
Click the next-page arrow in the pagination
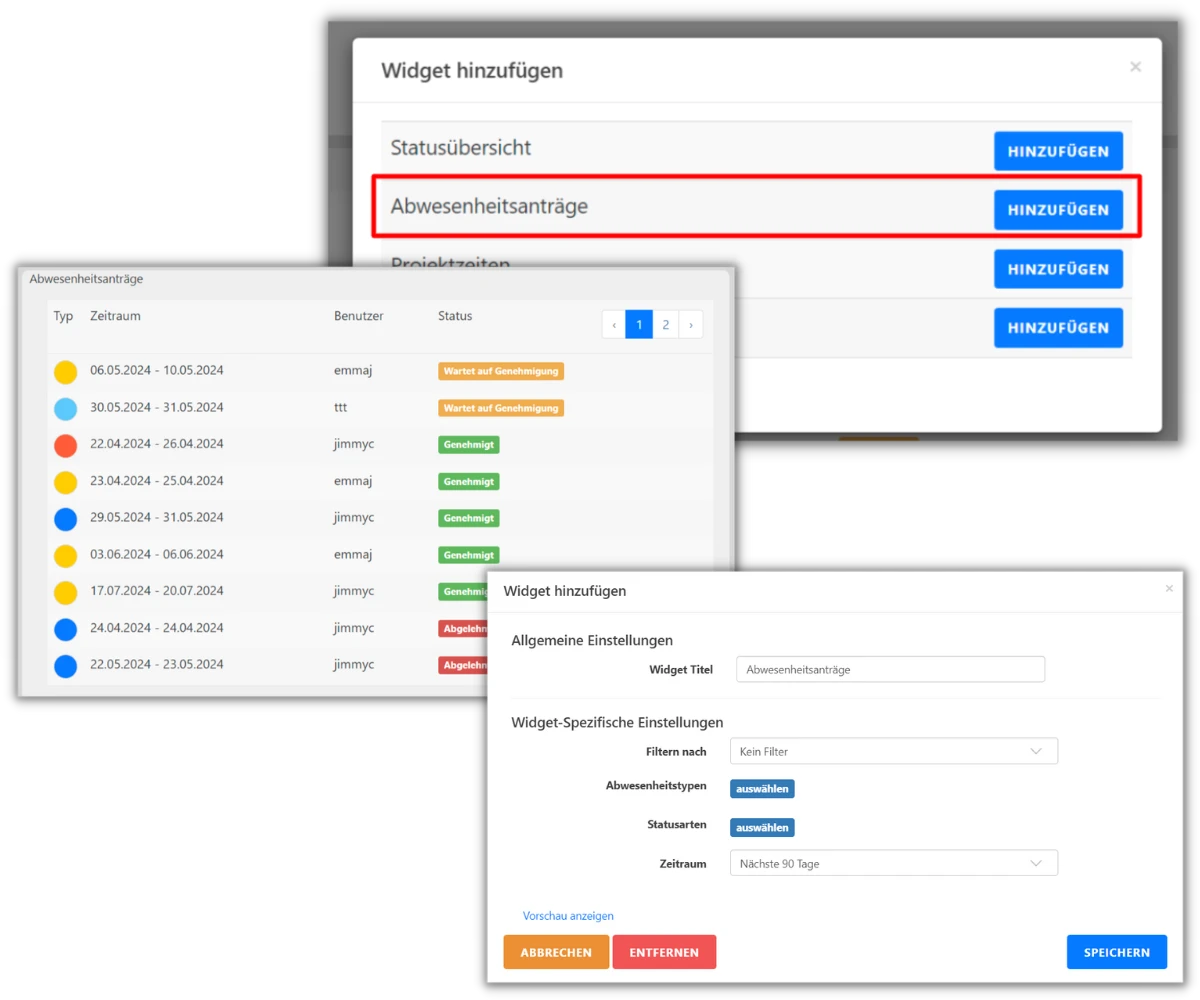[691, 324]
